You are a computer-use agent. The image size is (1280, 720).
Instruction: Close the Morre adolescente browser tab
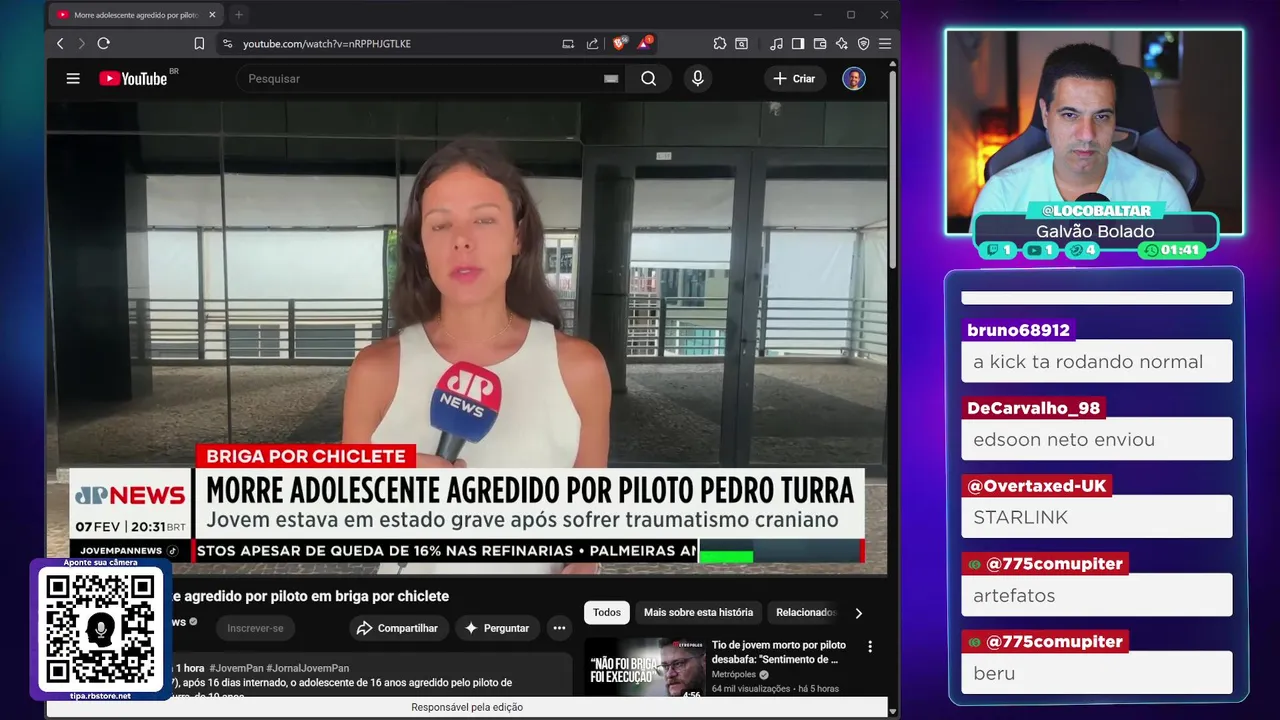pos(211,15)
